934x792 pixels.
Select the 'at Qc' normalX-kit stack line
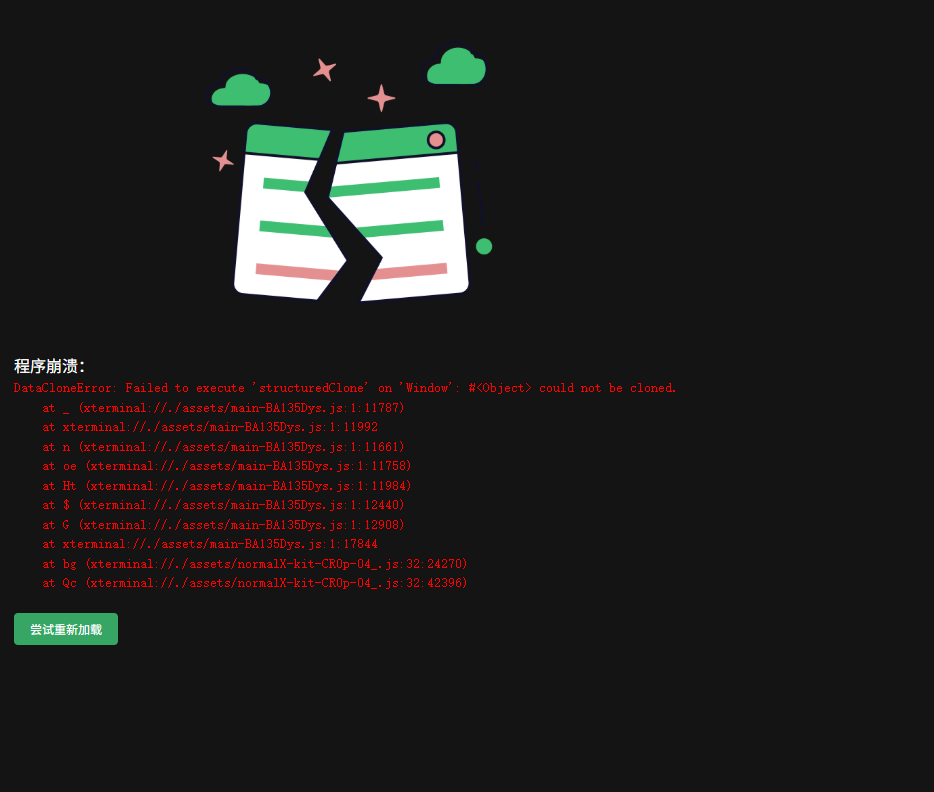[255, 583]
